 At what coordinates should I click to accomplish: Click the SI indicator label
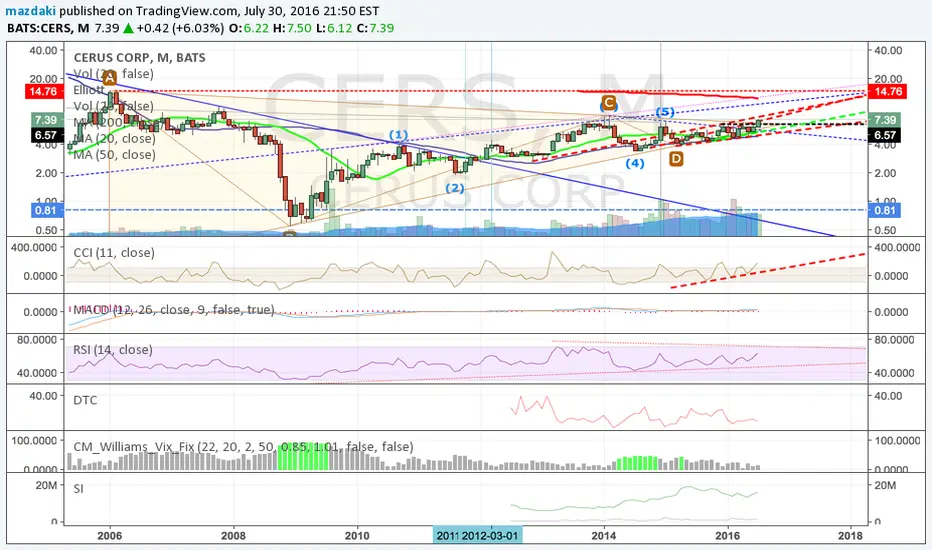pos(78,489)
